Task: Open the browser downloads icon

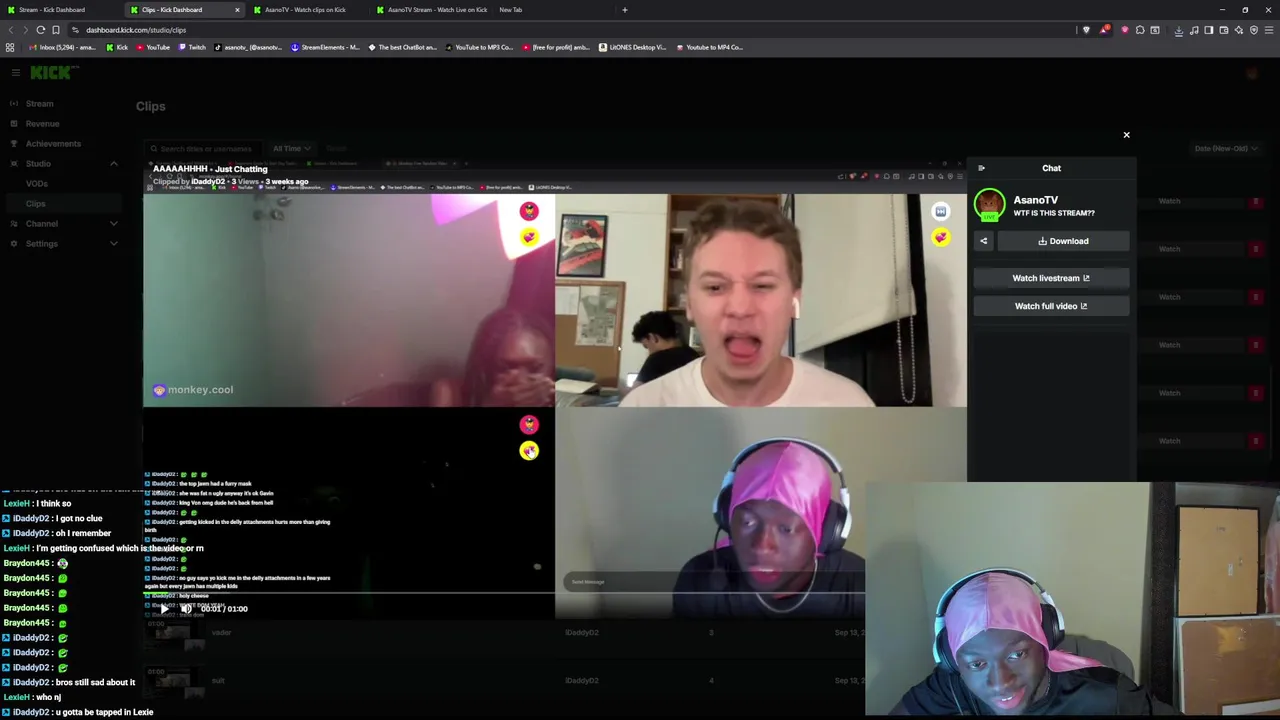Action: (x=1178, y=30)
